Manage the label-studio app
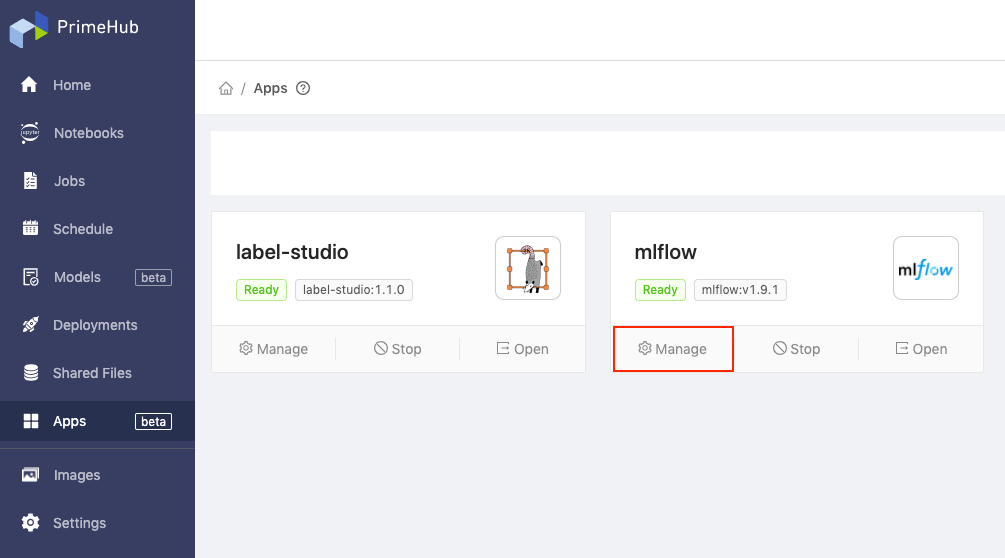The width and height of the screenshot is (1005, 558). tap(274, 349)
